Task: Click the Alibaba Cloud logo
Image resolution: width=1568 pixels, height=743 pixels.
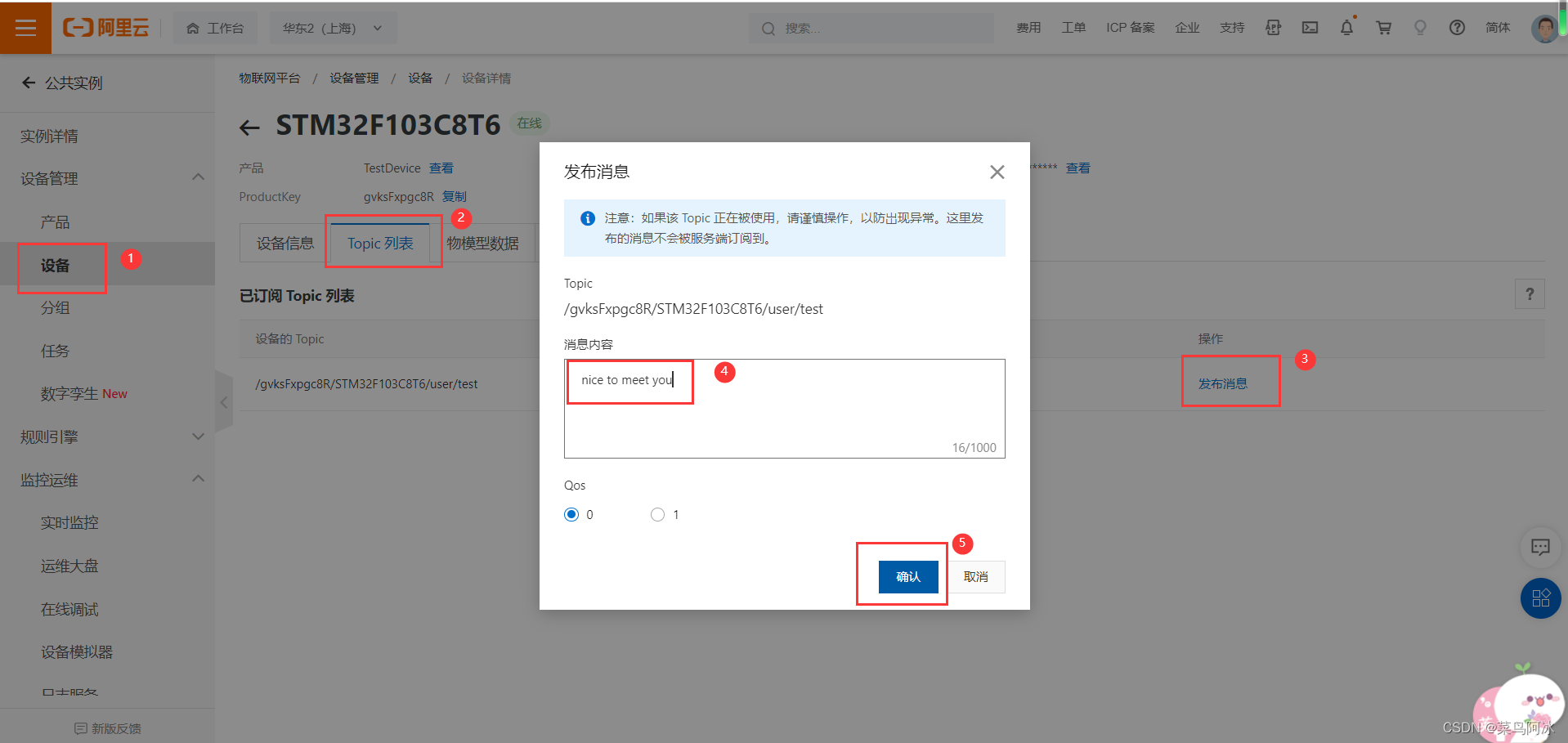Action: tap(105, 27)
